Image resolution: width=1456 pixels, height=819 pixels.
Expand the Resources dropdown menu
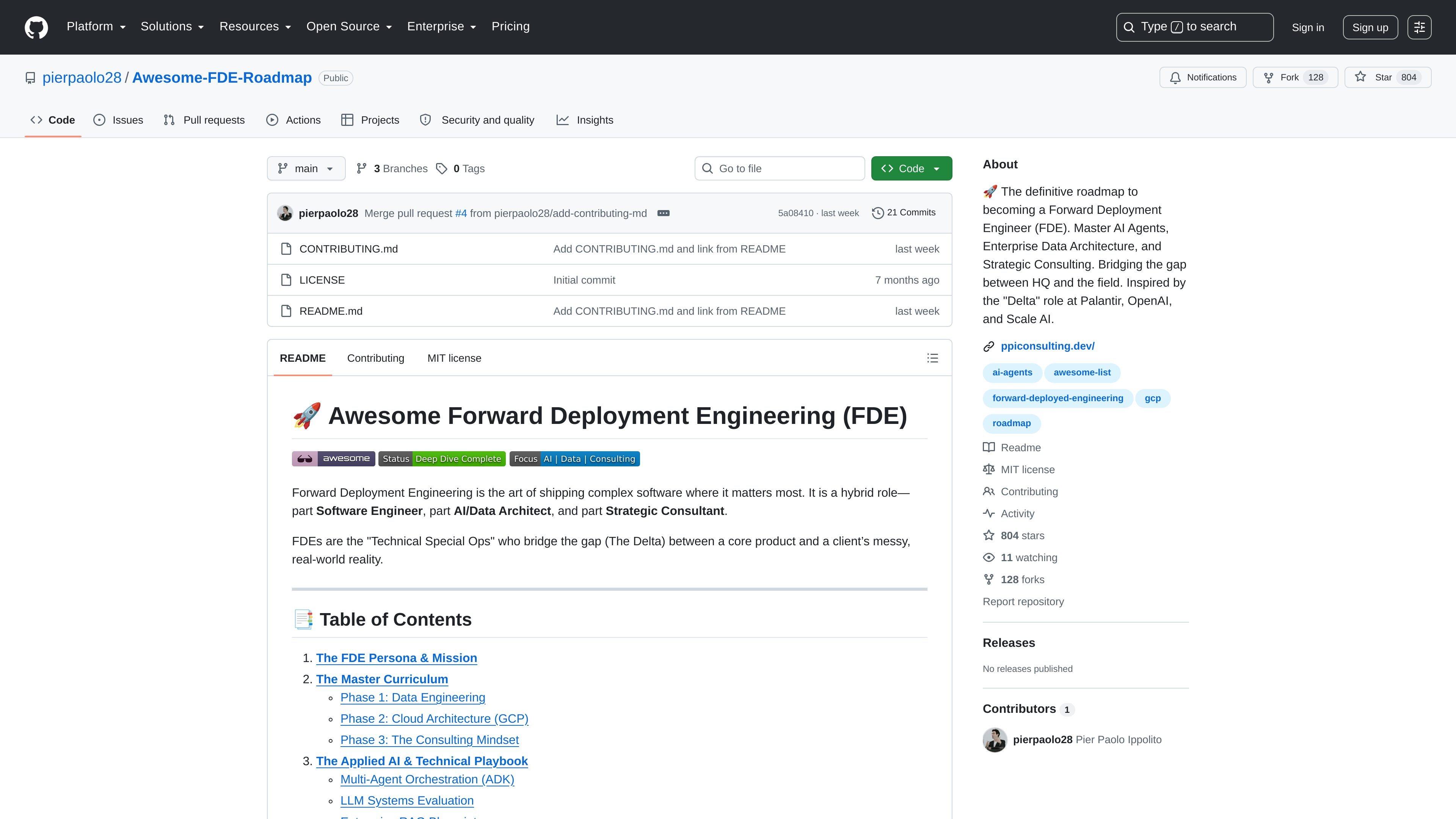[256, 27]
